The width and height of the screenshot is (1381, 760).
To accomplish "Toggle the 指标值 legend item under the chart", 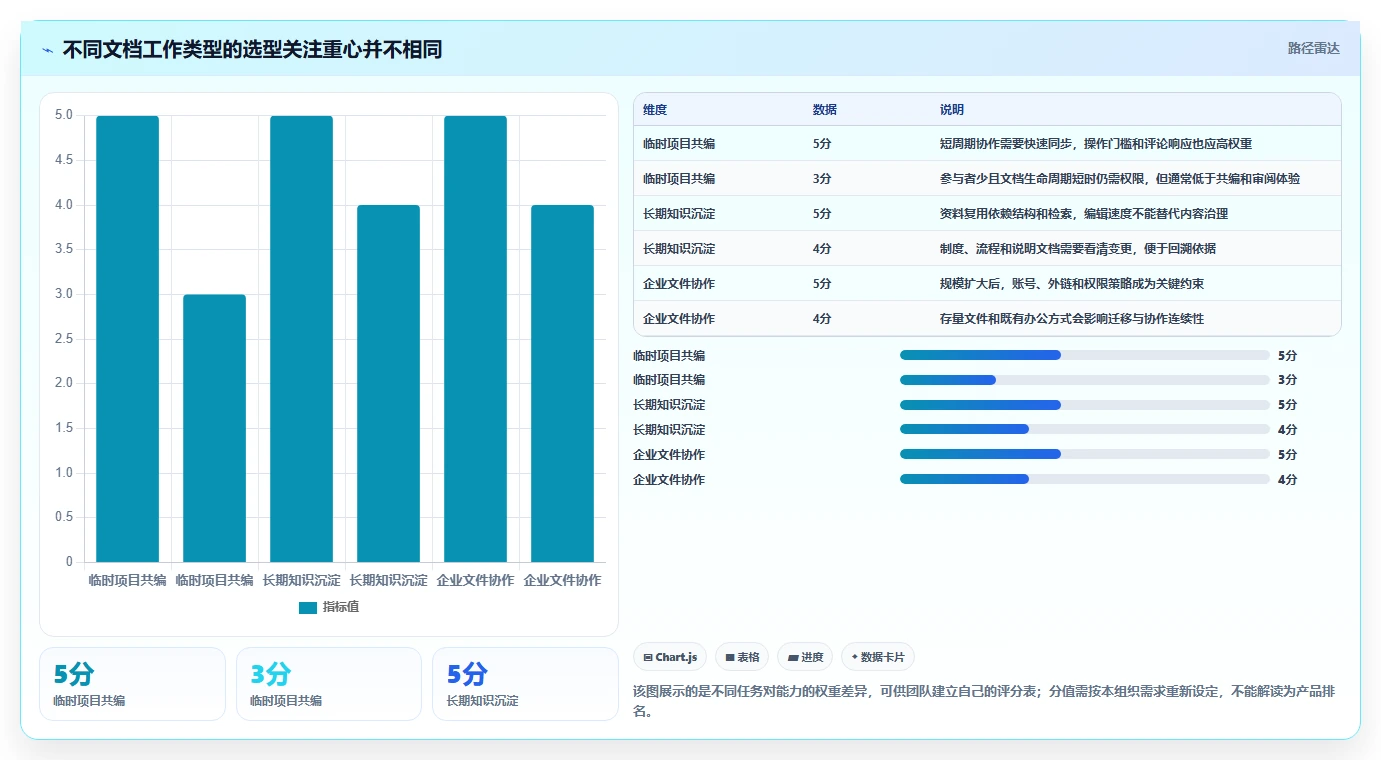I will click(329, 607).
